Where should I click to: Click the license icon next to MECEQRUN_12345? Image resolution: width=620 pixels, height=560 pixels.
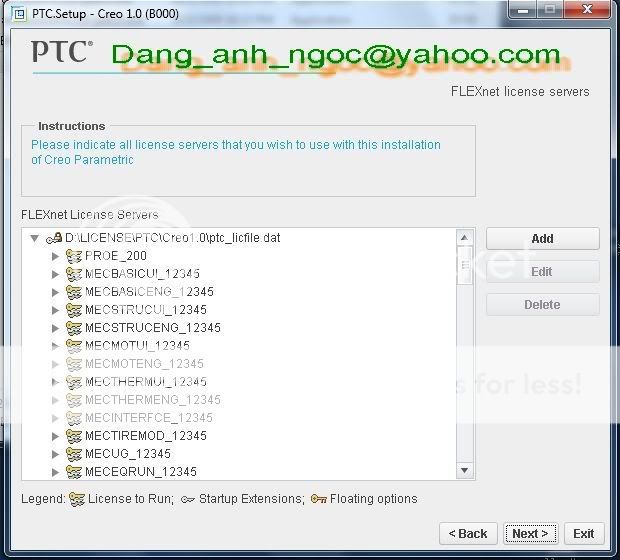74,472
